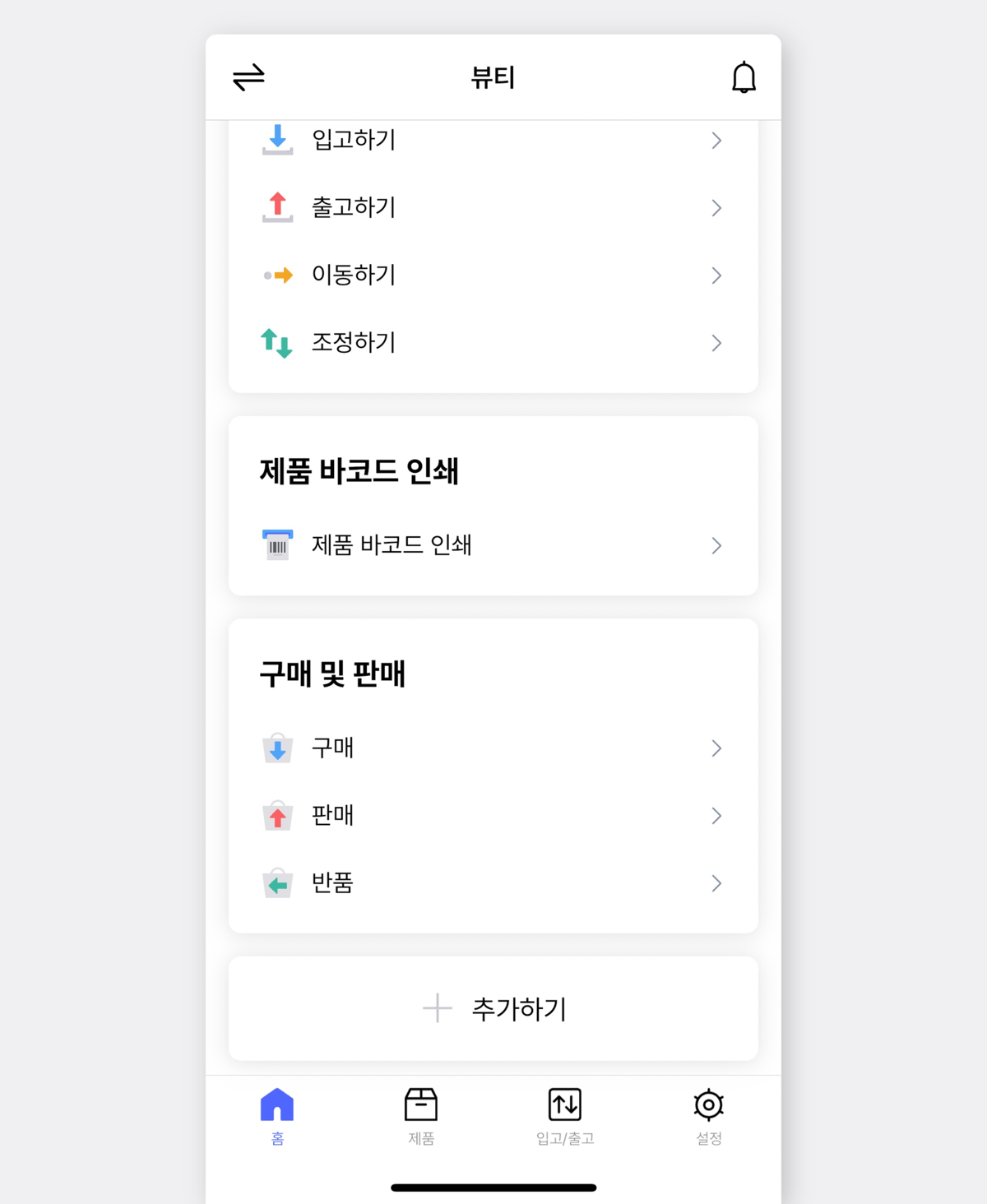
Task: Tap the 판매 red arrow bag icon
Action: (277, 816)
